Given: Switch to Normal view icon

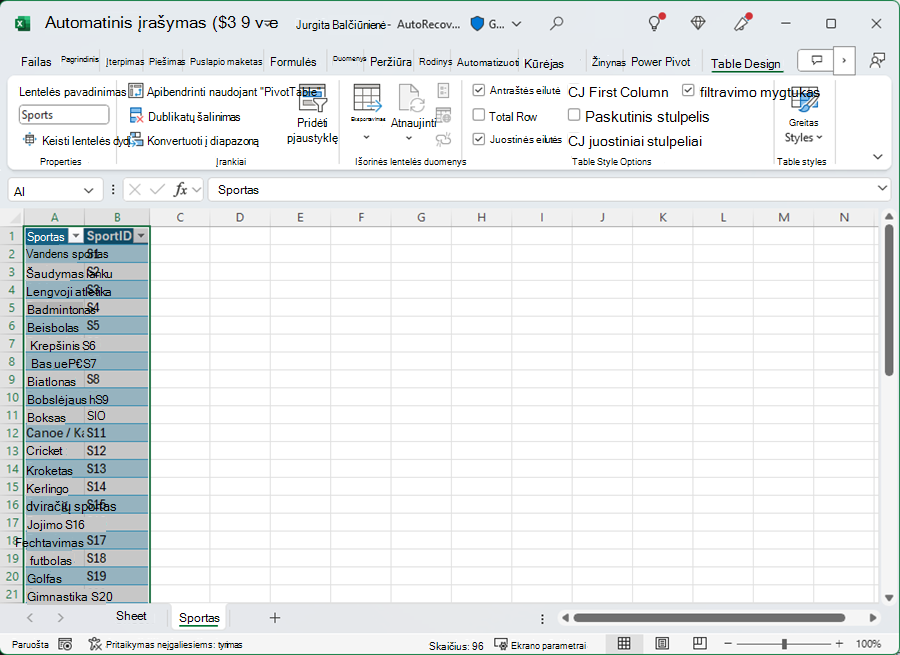Looking at the screenshot, I should (x=624, y=644).
